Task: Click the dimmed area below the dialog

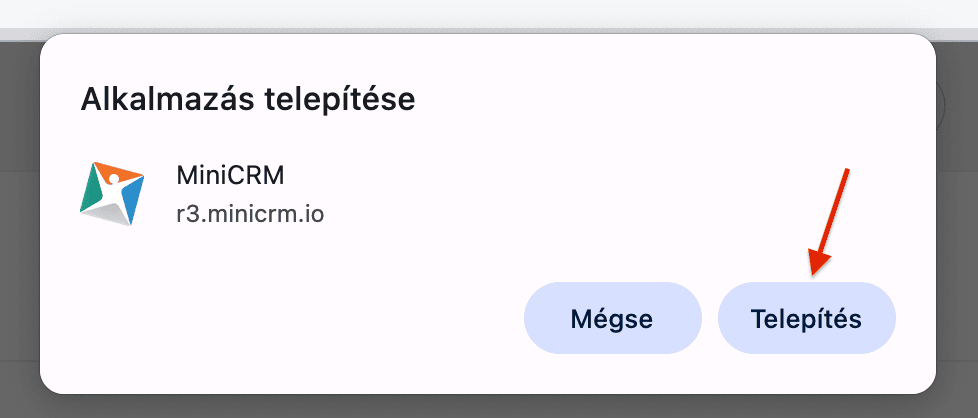Action: point(488,406)
